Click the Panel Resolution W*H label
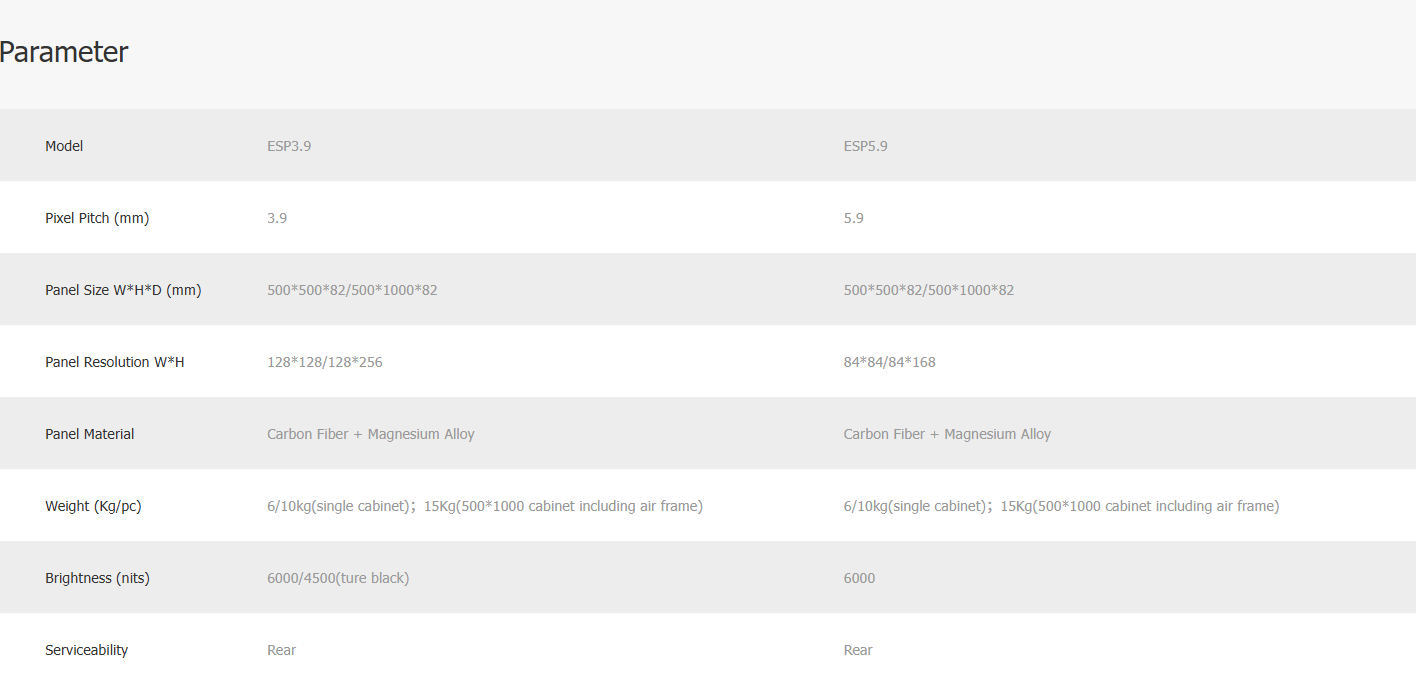The height and width of the screenshot is (683, 1416). point(114,362)
